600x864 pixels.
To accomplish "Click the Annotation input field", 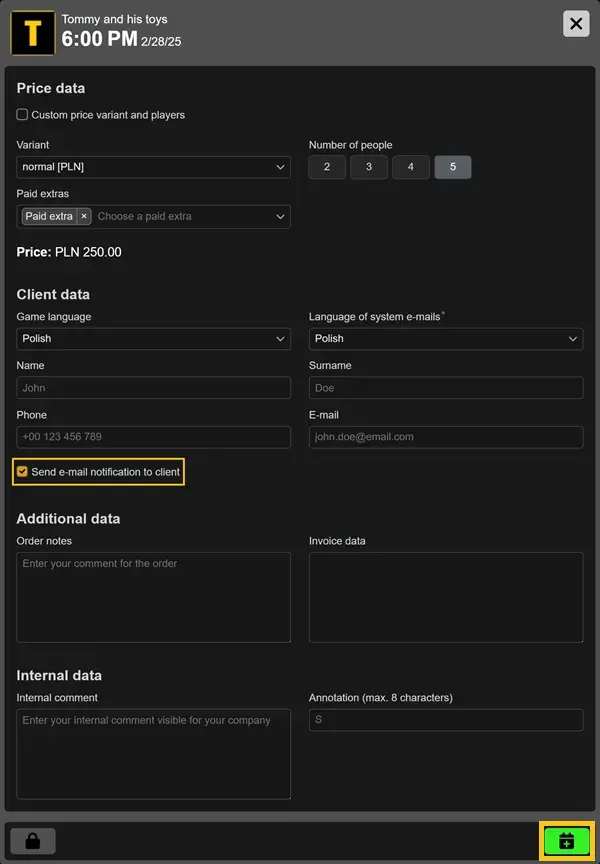I will pyautogui.click(x=445, y=720).
